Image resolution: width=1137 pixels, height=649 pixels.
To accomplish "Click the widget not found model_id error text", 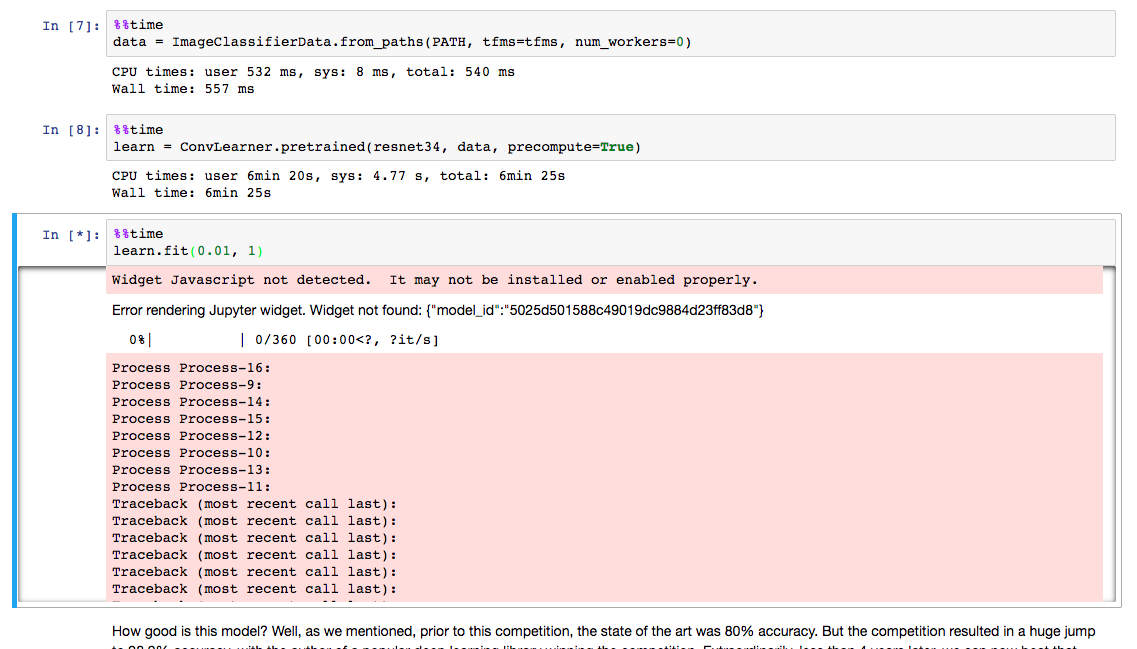I will [x=438, y=311].
